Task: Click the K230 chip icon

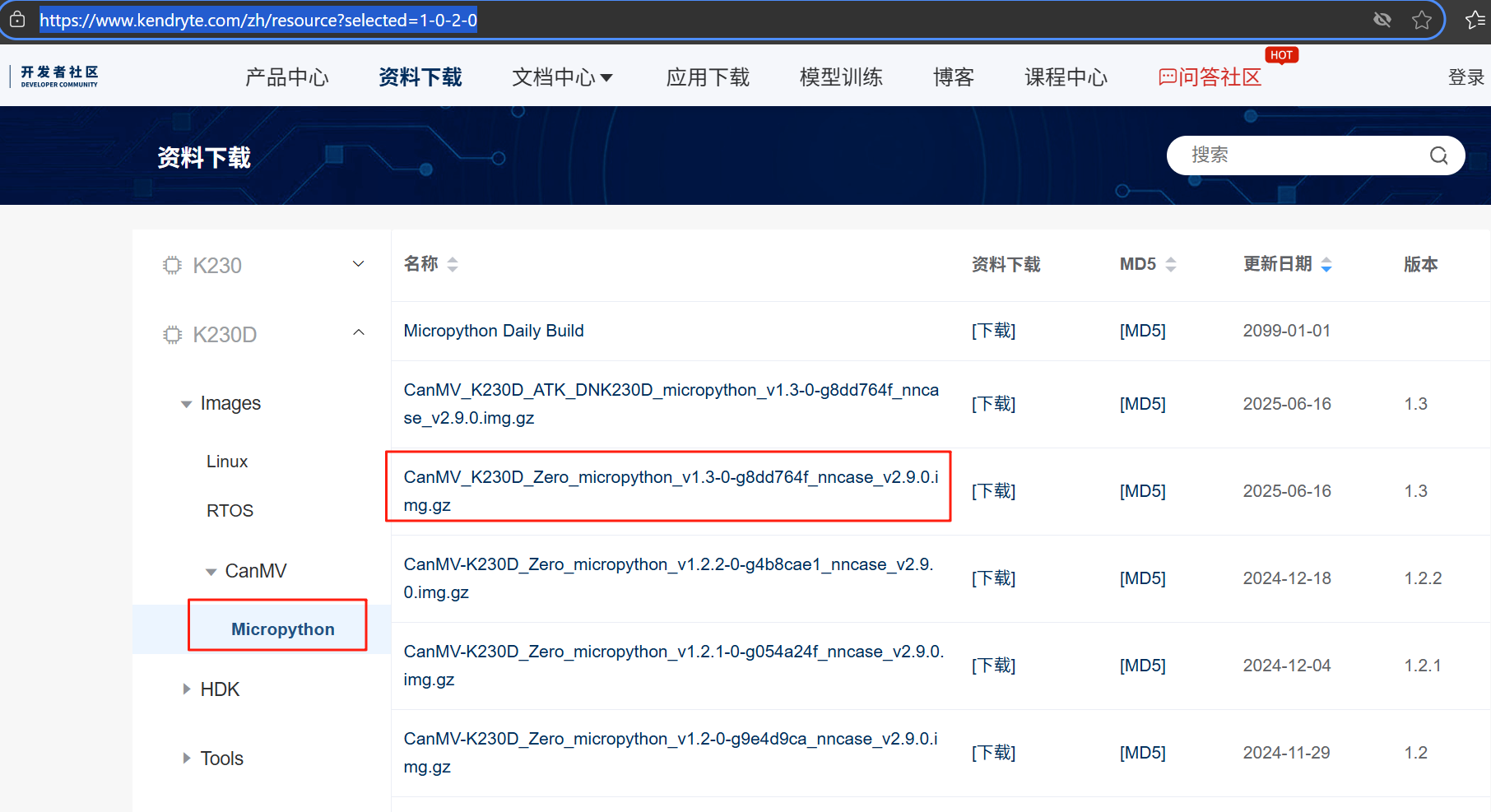Action: pyautogui.click(x=172, y=266)
